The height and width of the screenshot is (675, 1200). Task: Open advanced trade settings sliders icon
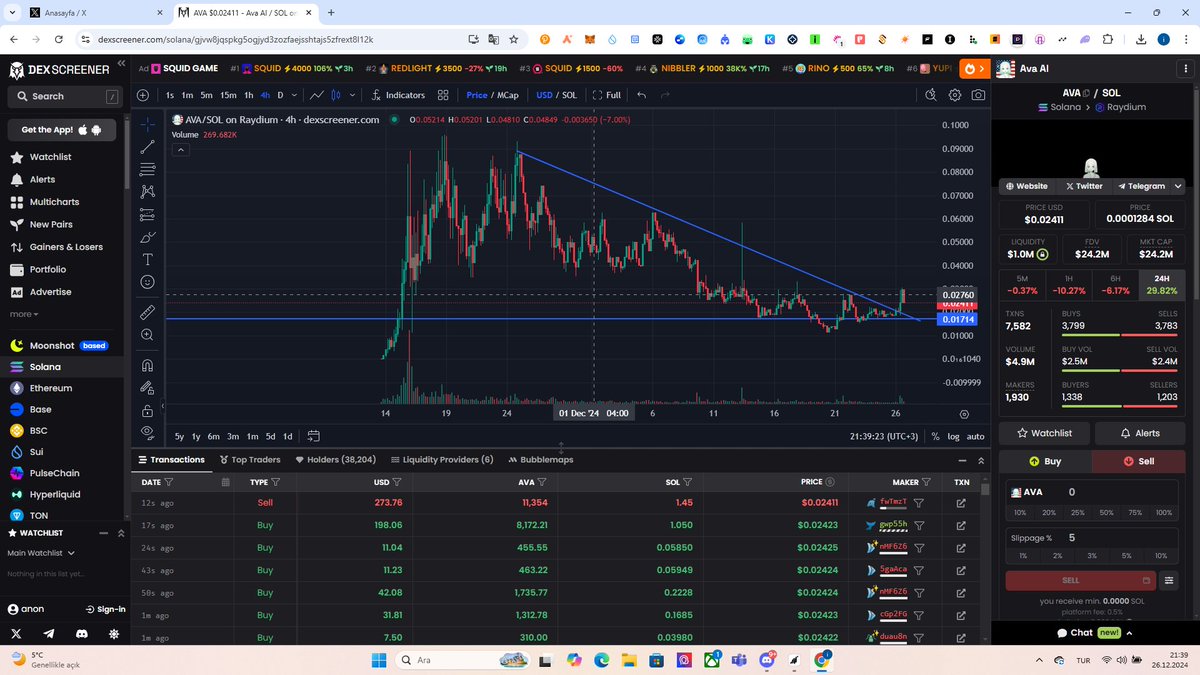1169,580
